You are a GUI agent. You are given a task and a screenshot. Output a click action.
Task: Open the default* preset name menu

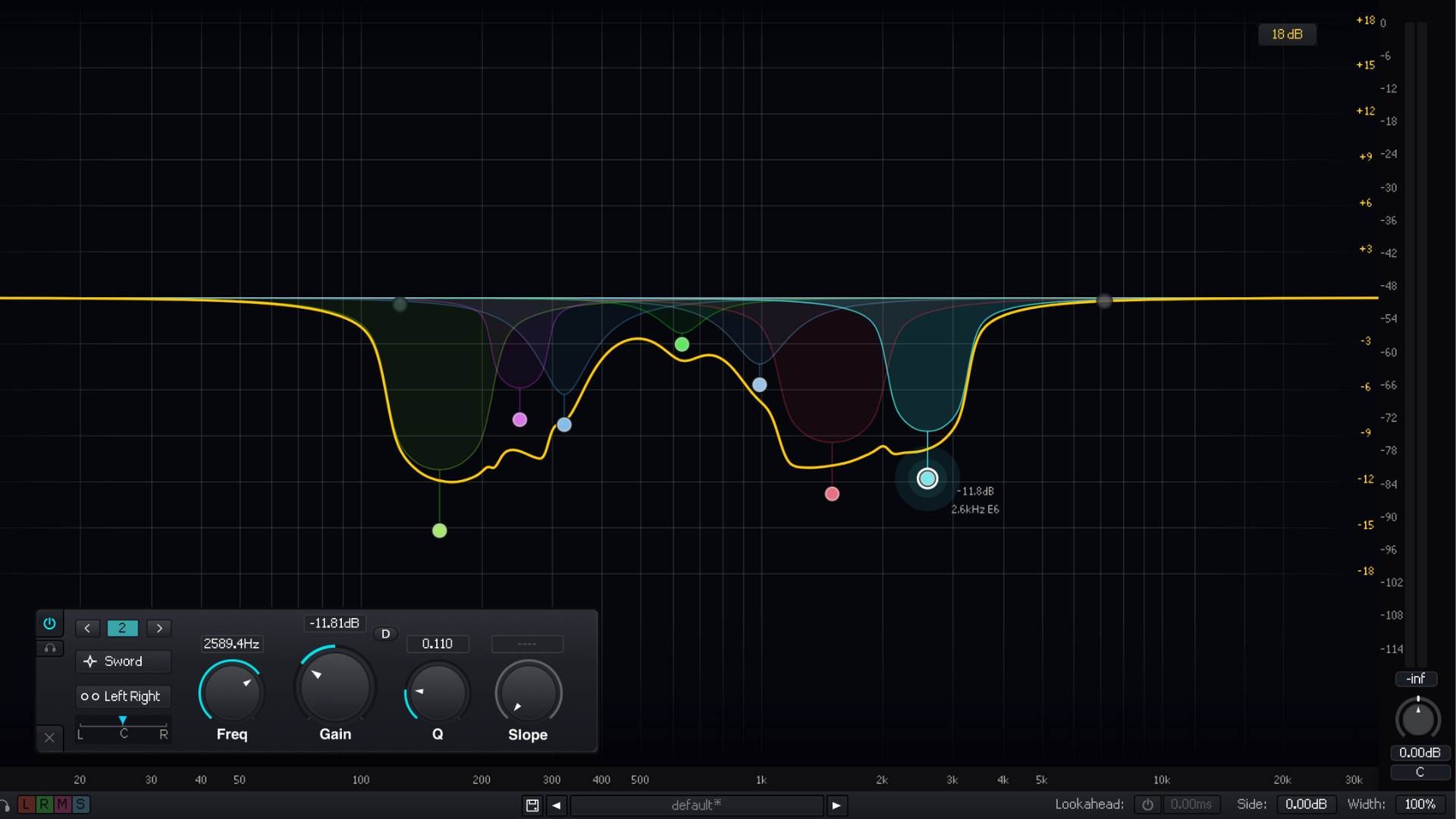[696, 805]
